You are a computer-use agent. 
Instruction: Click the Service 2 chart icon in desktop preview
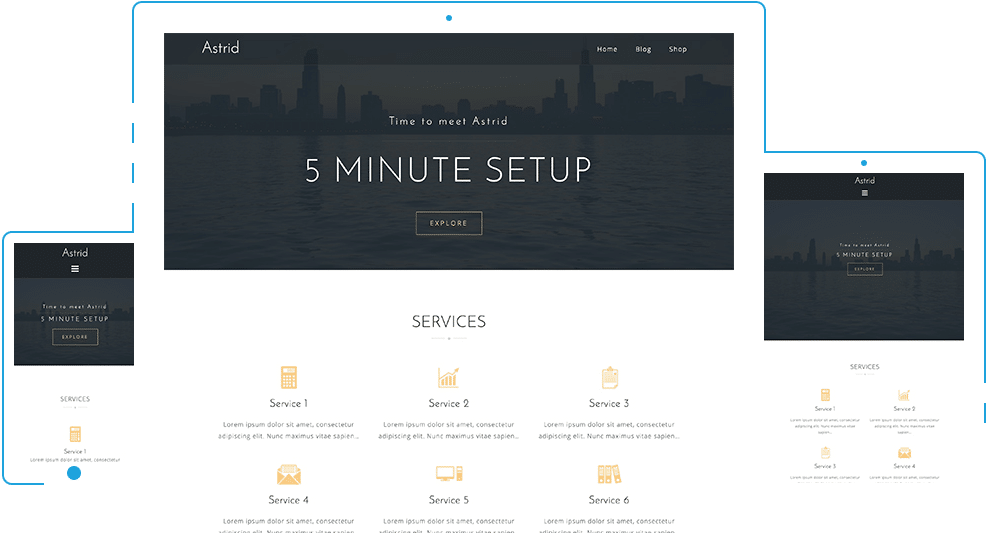(448, 378)
